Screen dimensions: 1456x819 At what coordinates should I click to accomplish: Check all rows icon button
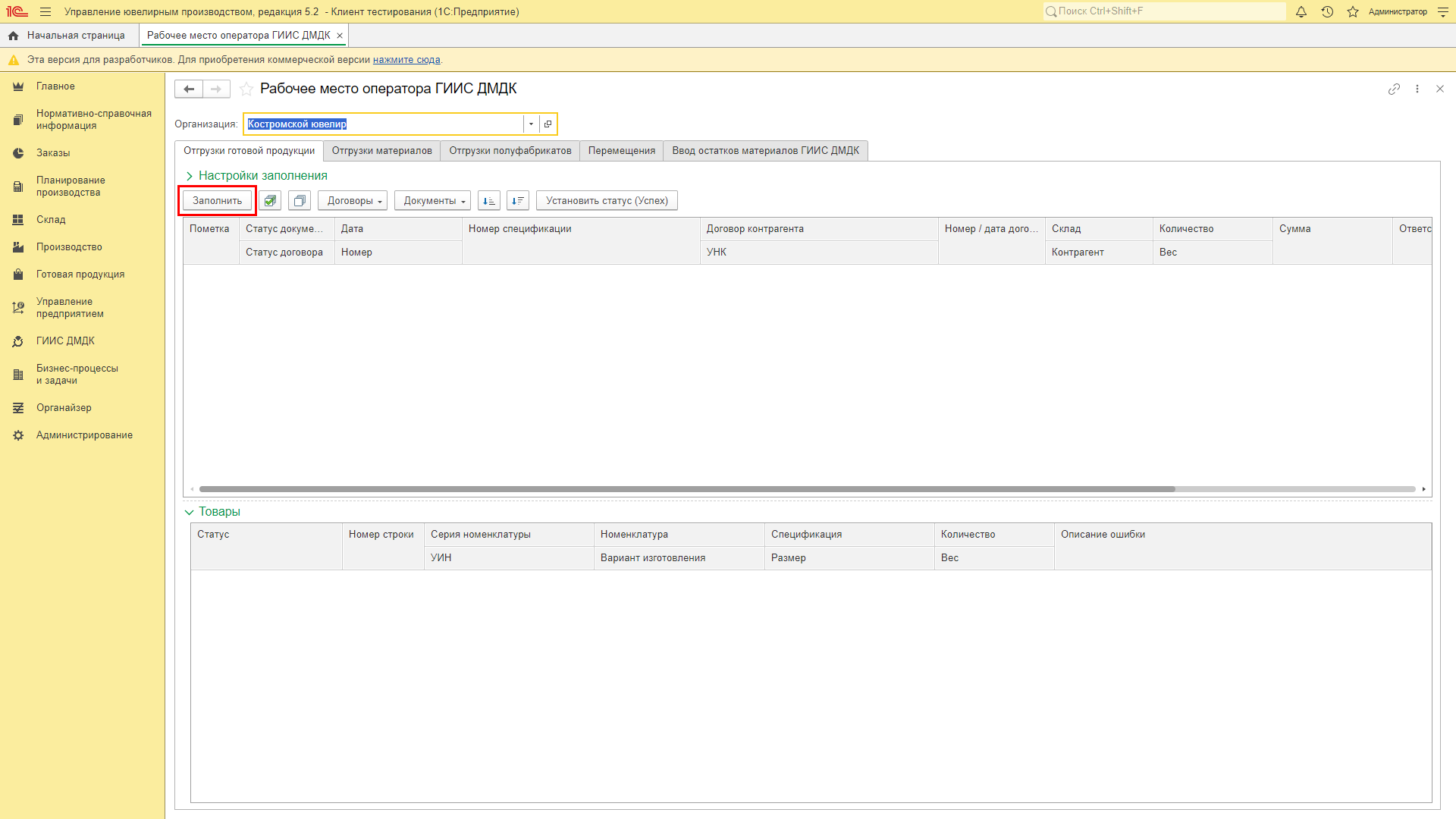tap(270, 201)
